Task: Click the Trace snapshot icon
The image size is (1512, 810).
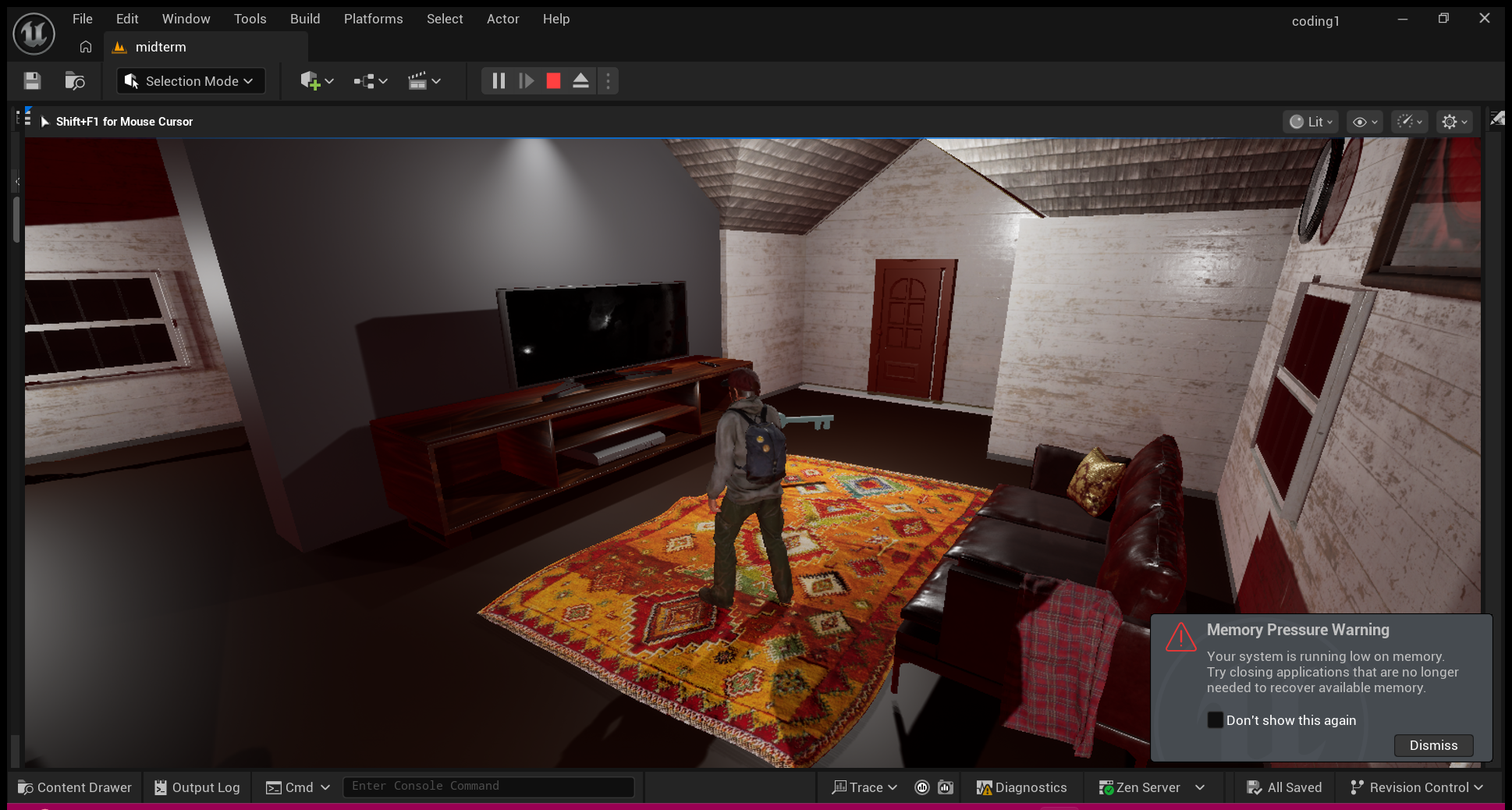Action: pyautogui.click(x=946, y=787)
